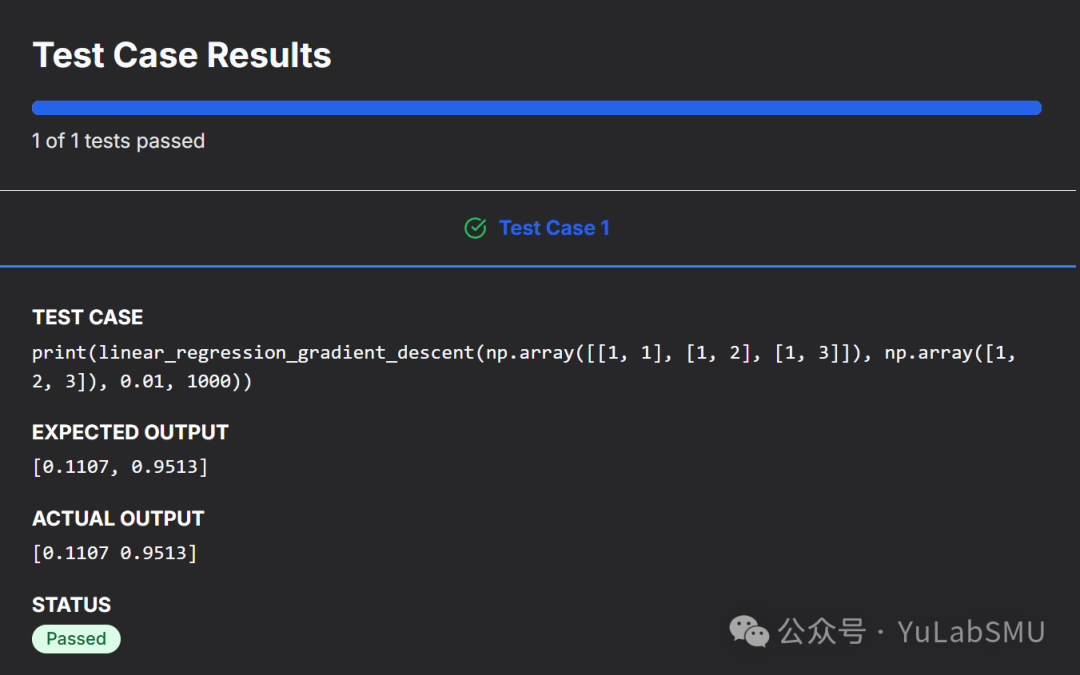Screen dimensions: 1080x675
Task: Click the TEST CASE section label
Action: click(x=87, y=317)
